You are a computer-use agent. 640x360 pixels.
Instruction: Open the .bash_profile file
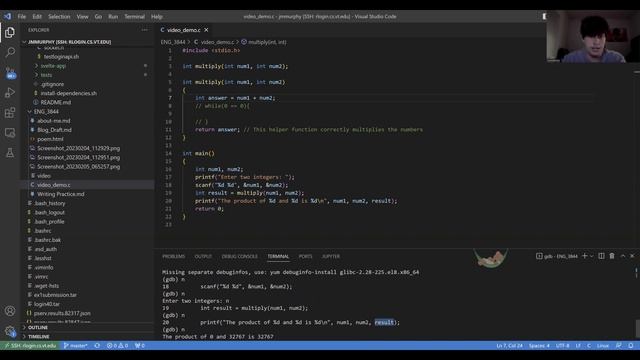[x=49, y=222]
